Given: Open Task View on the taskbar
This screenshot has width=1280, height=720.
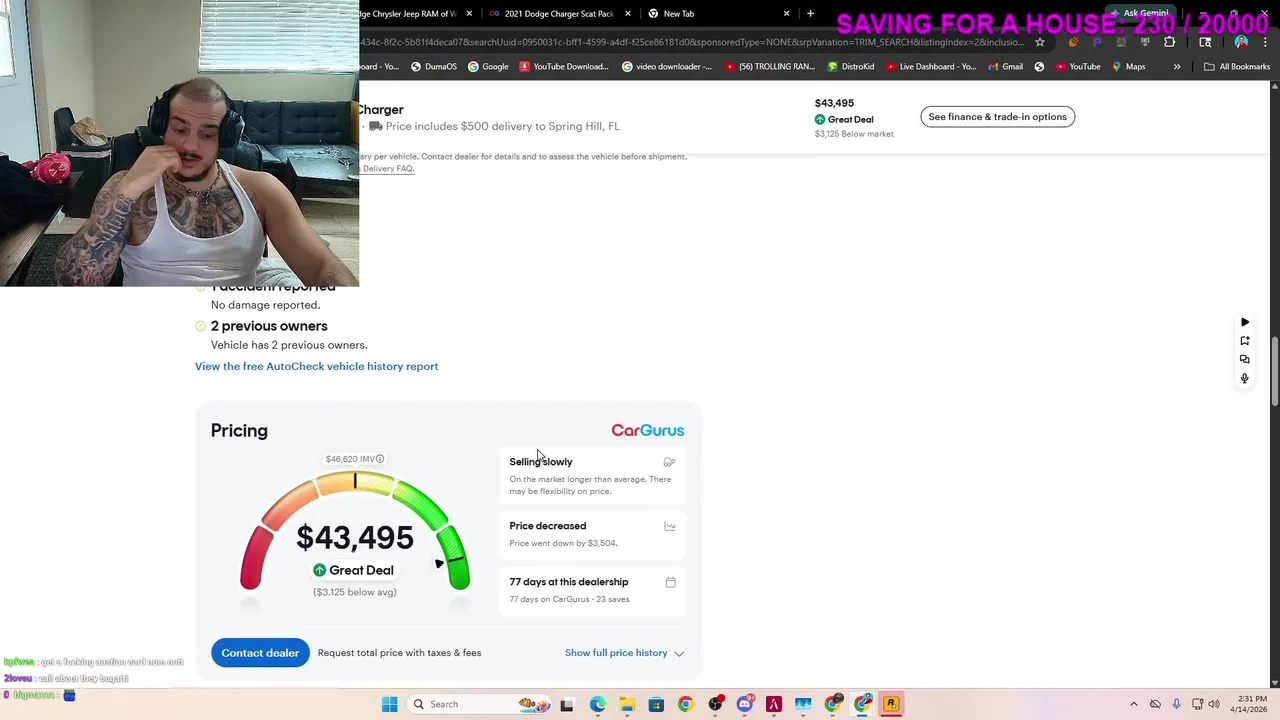Looking at the screenshot, I should pyautogui.click(x=567, y=704).
